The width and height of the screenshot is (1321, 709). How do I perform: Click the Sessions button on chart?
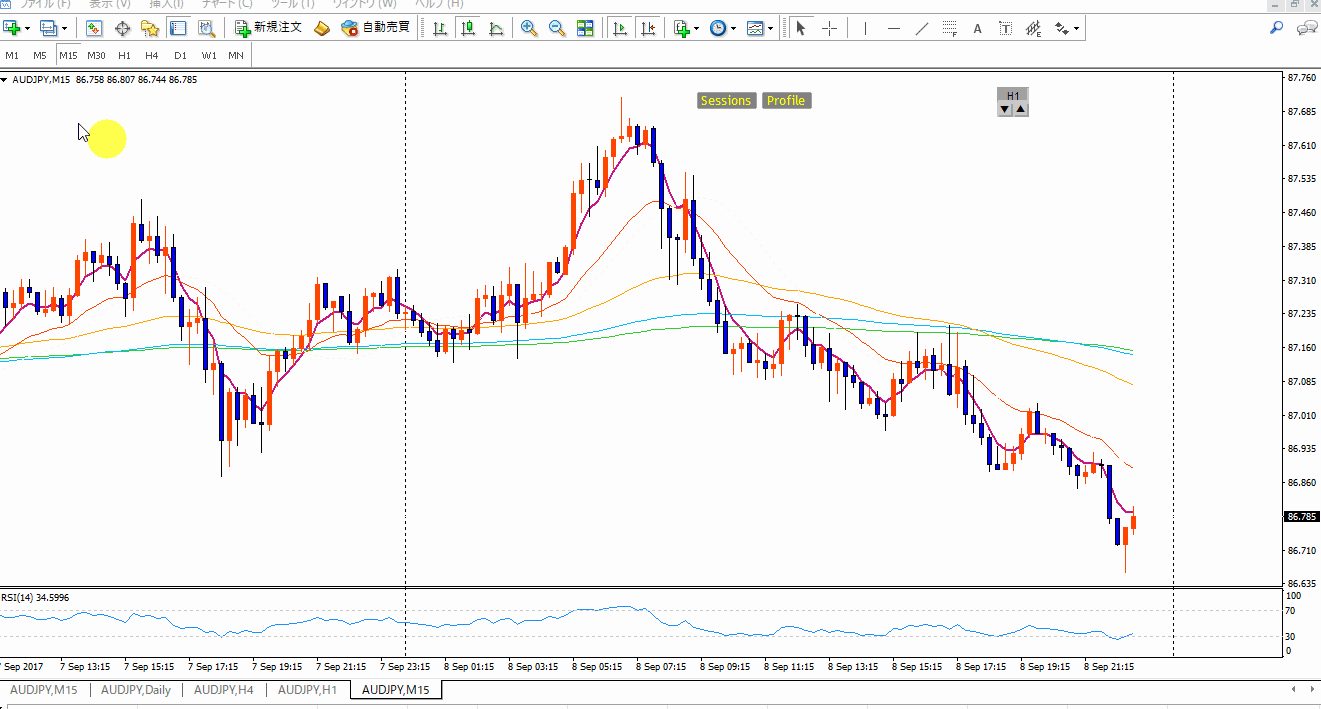coord(725,101)
